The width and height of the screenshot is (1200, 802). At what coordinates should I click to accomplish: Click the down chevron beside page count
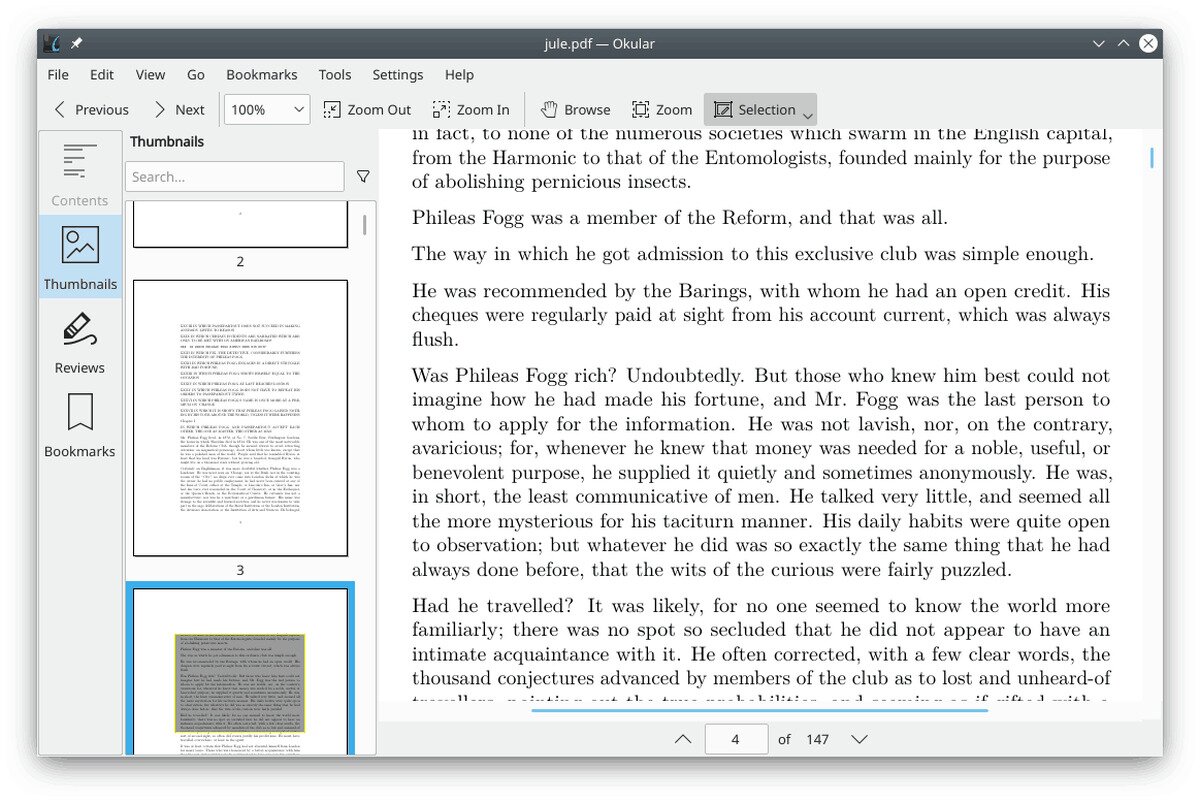click(859, 739)
